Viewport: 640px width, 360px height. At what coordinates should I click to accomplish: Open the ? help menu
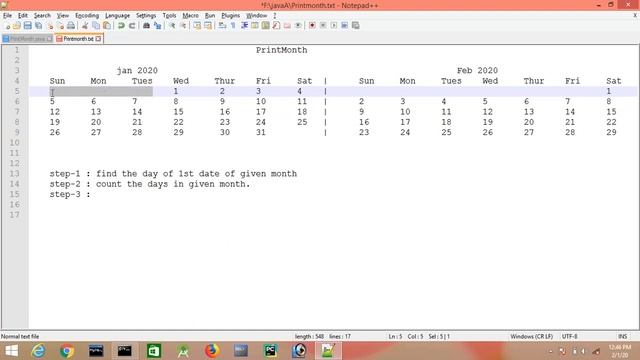pyautogui.click(x=275, y=16)
